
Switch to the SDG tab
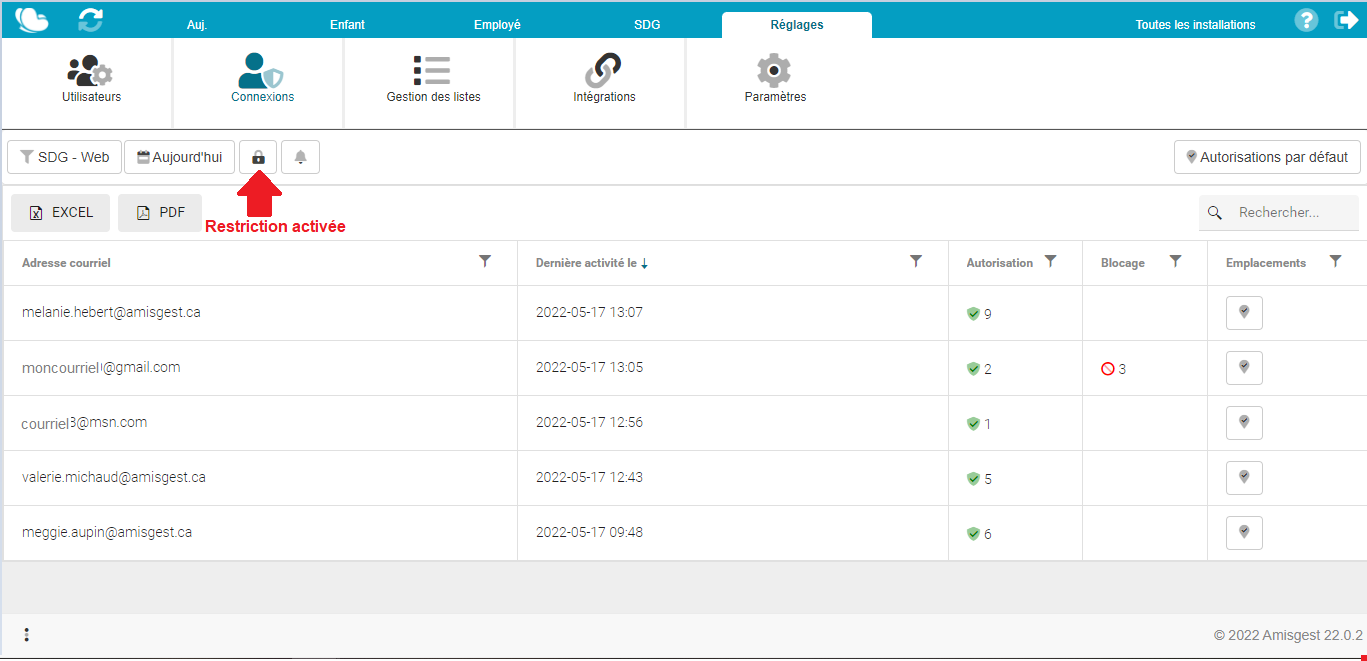pyautogui.click(x=647, y=25)
